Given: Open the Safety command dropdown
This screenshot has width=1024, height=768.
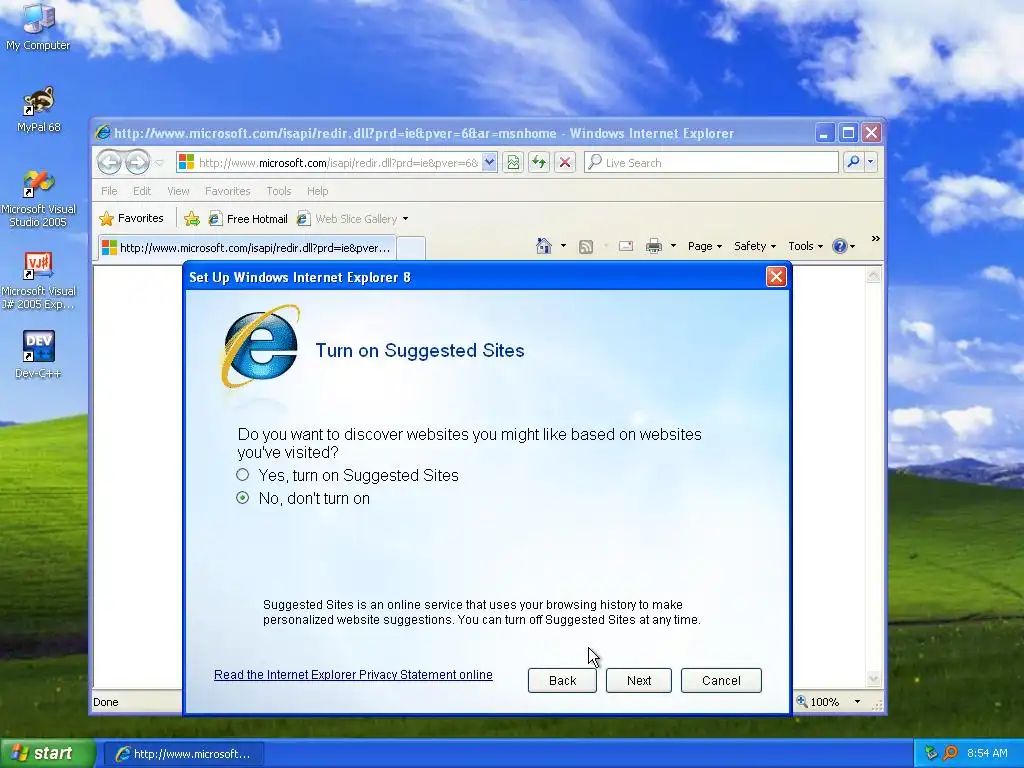Looking at the screenshot, I should [x=754, y=246].
